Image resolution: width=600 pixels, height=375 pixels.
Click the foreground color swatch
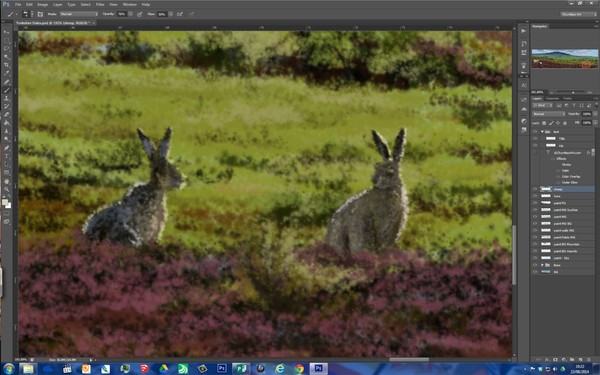coord(5,202)
